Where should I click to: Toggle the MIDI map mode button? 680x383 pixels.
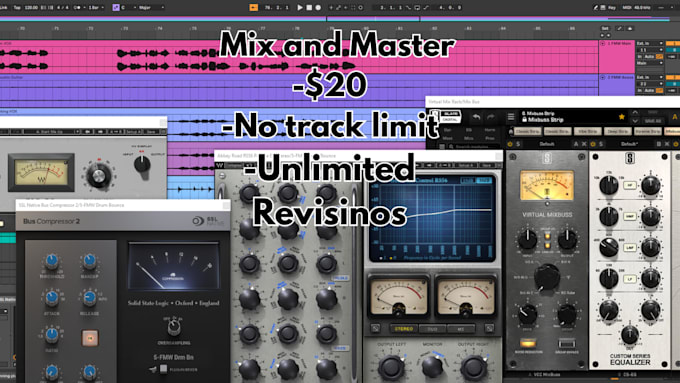627,7
